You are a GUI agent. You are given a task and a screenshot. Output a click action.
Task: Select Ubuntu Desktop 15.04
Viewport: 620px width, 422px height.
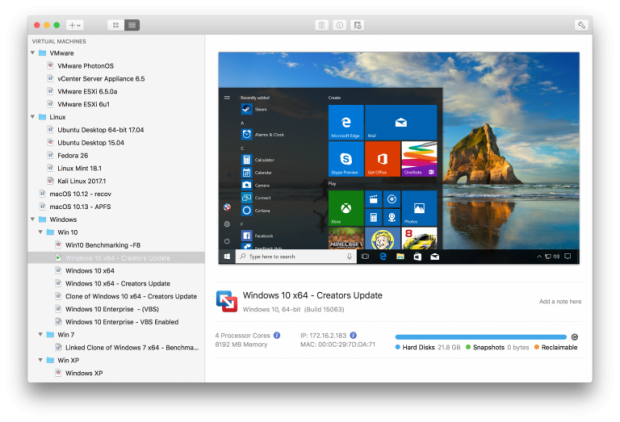pyautogui.click(x=91, y=143)
